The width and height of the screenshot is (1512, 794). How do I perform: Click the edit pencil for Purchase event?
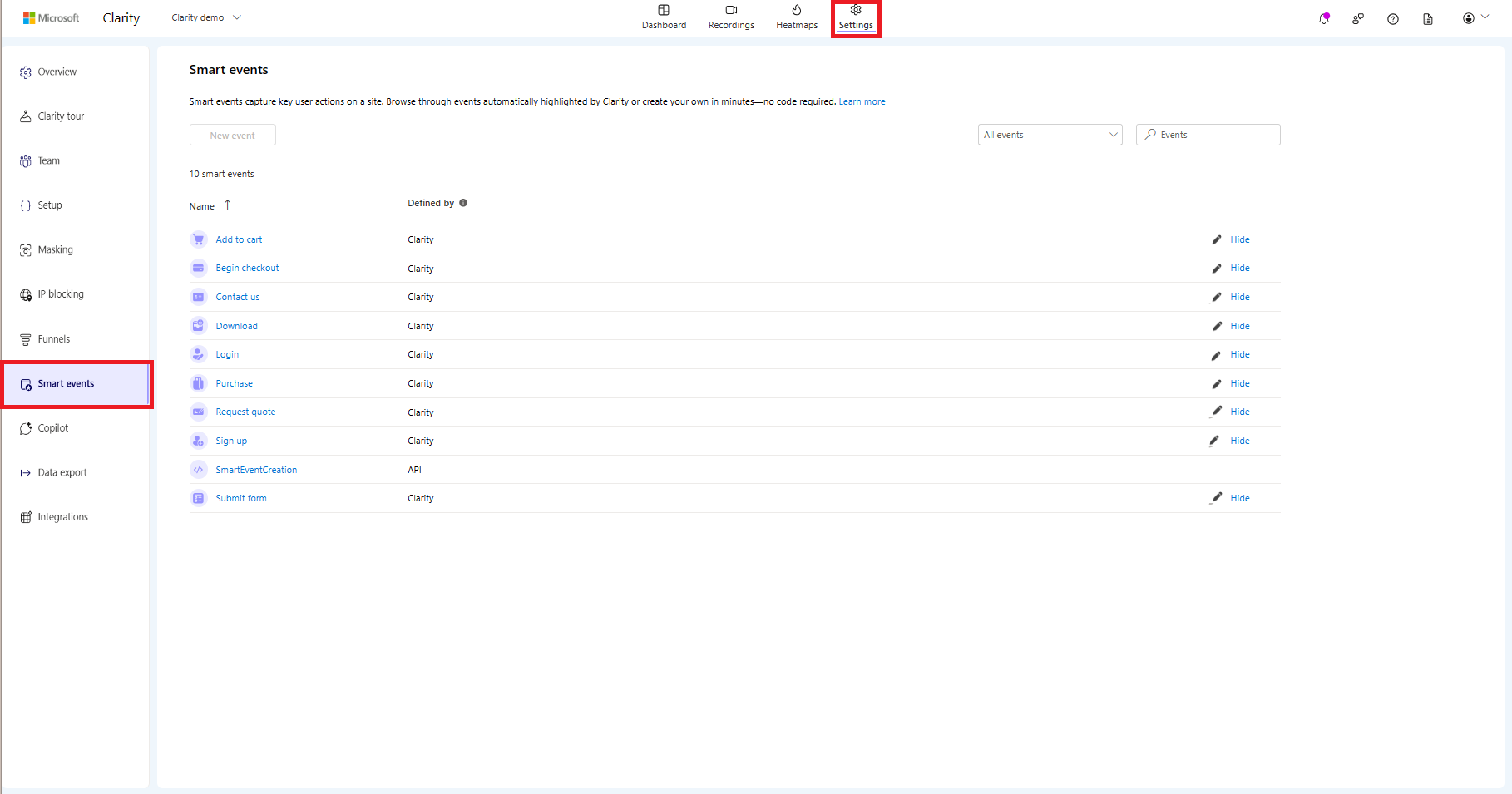point(1217,383)
